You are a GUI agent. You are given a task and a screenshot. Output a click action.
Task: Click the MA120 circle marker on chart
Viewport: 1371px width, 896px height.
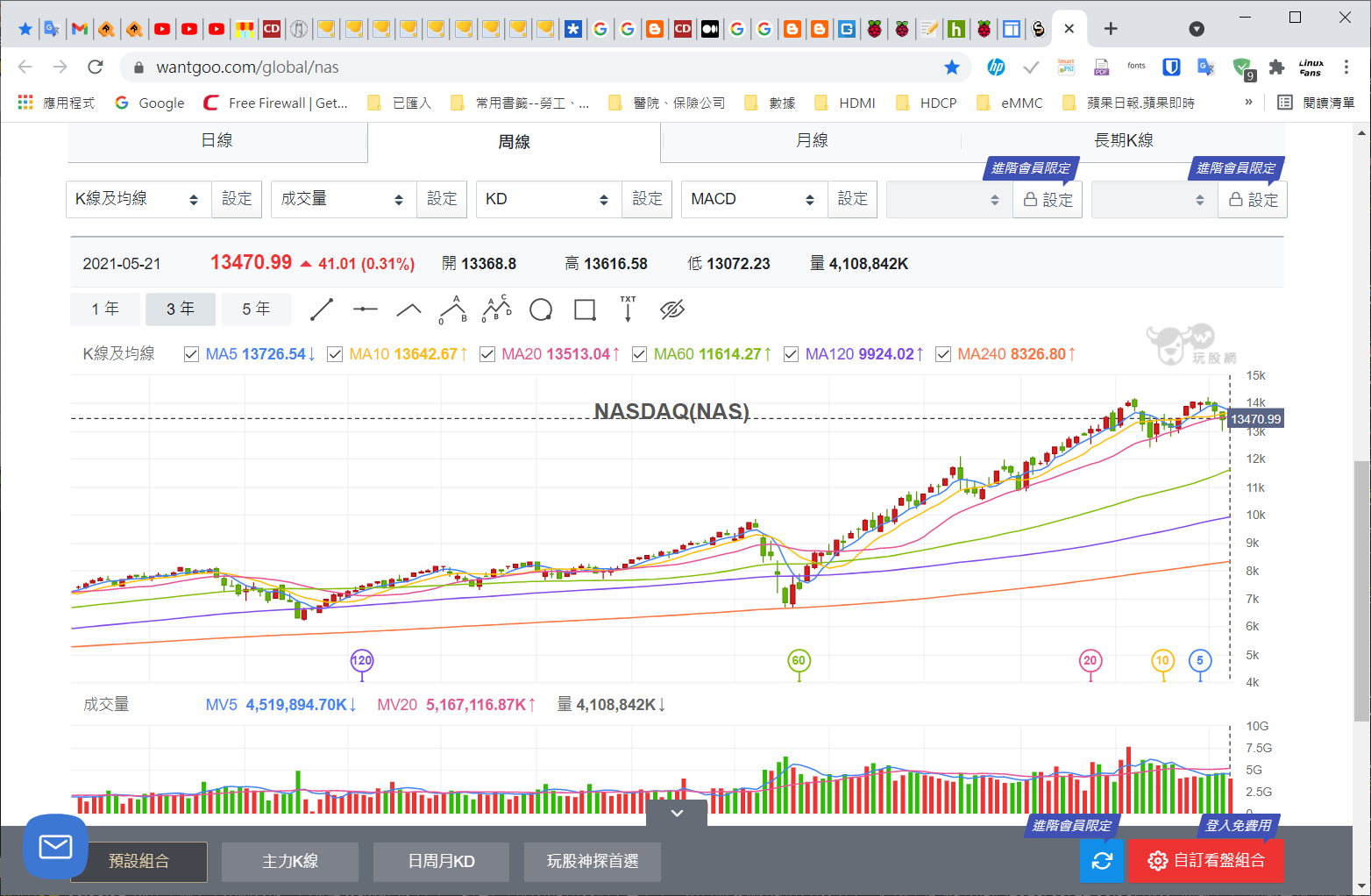pos(361,661)
